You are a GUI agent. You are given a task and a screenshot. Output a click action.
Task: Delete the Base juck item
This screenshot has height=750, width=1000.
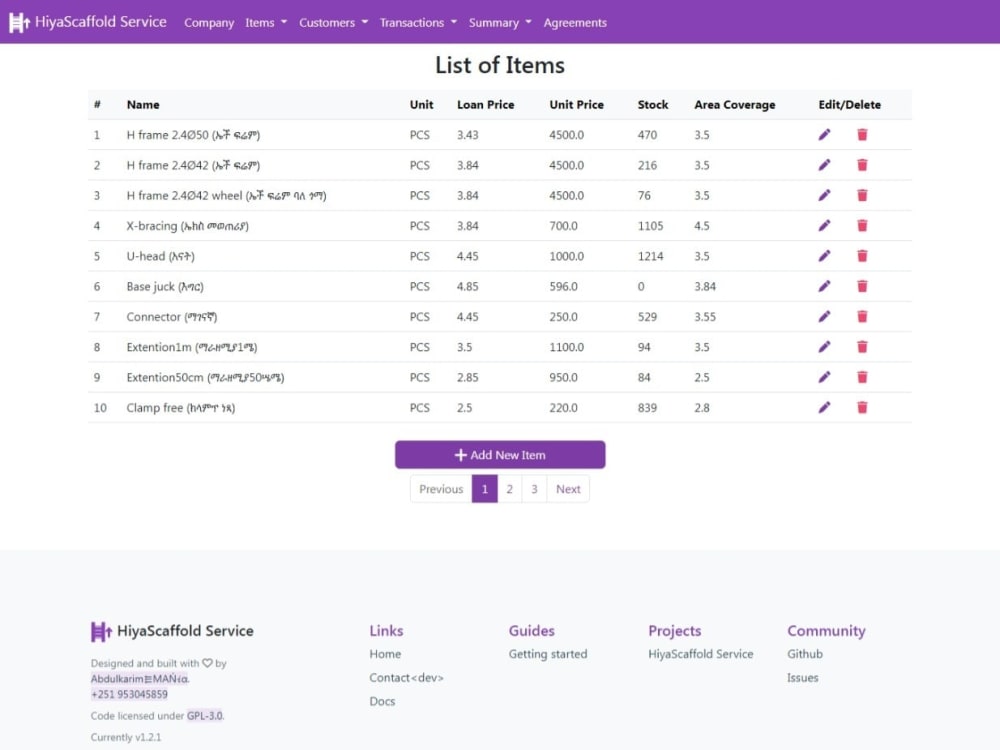(x=862, y=286)
